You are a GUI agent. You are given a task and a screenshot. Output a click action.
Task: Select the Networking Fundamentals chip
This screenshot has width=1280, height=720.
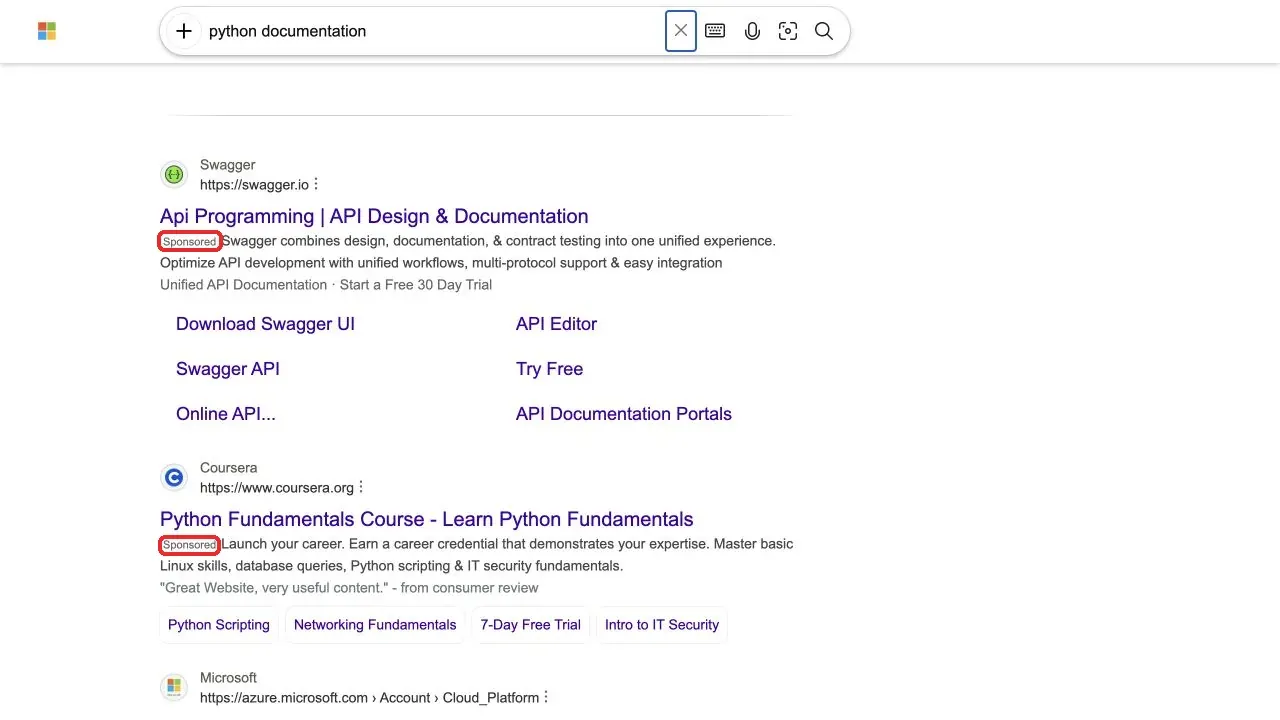pyautogui.click(x=375, y=625)
